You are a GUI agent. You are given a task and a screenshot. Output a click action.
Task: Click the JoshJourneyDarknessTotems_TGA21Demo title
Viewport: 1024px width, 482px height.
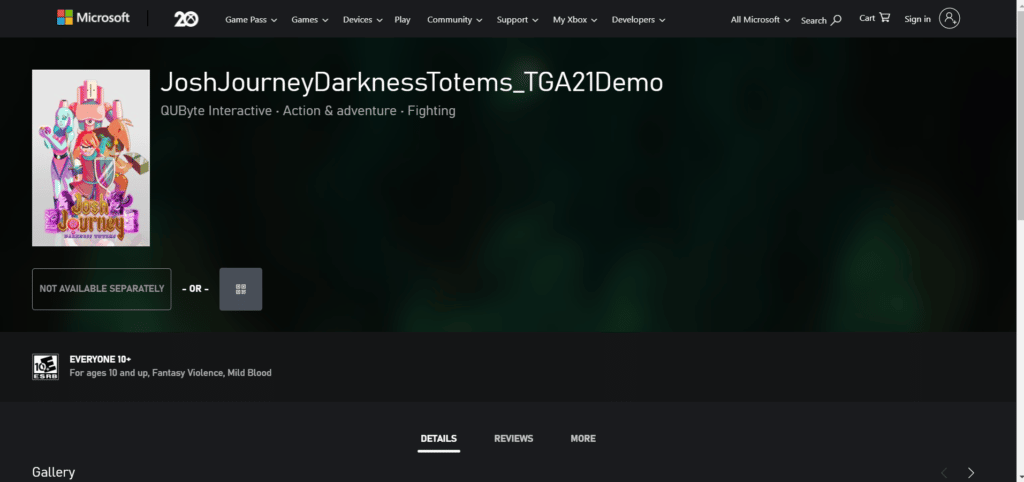click(x=411, y=83)
